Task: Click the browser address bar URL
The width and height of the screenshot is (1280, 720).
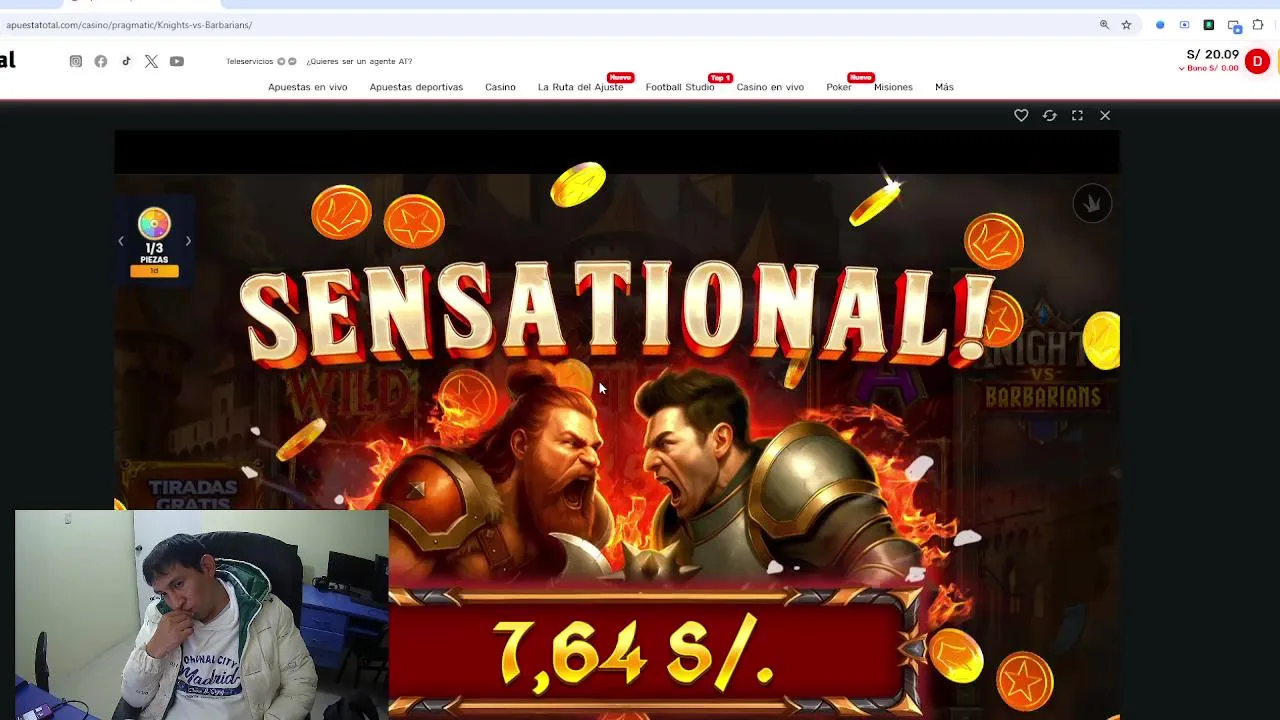Action: [129, 25]
